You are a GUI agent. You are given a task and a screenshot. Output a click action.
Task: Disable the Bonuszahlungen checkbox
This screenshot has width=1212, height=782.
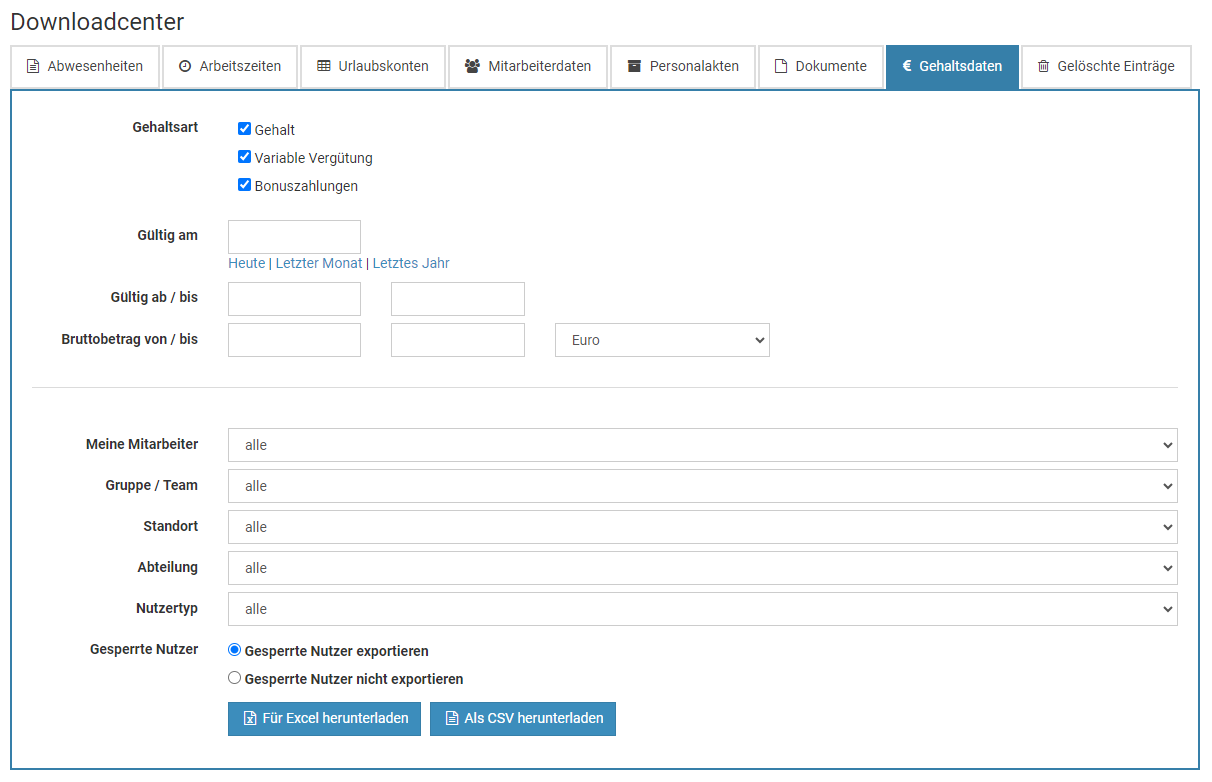pyautogui.click(x=244, y=185)
